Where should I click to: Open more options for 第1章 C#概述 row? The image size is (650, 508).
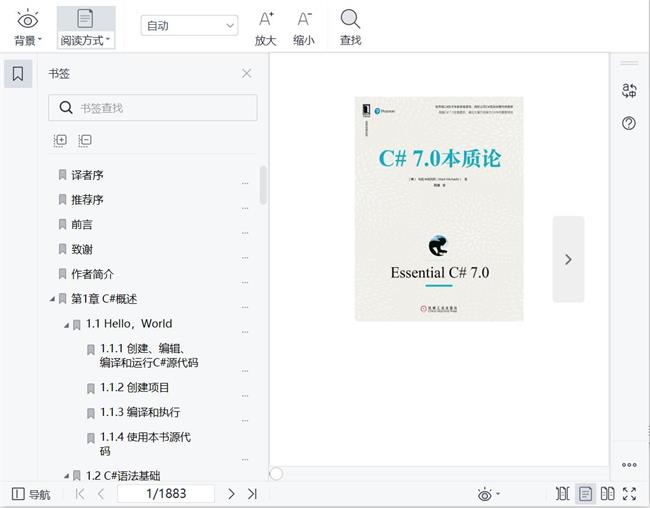[245, 307]
